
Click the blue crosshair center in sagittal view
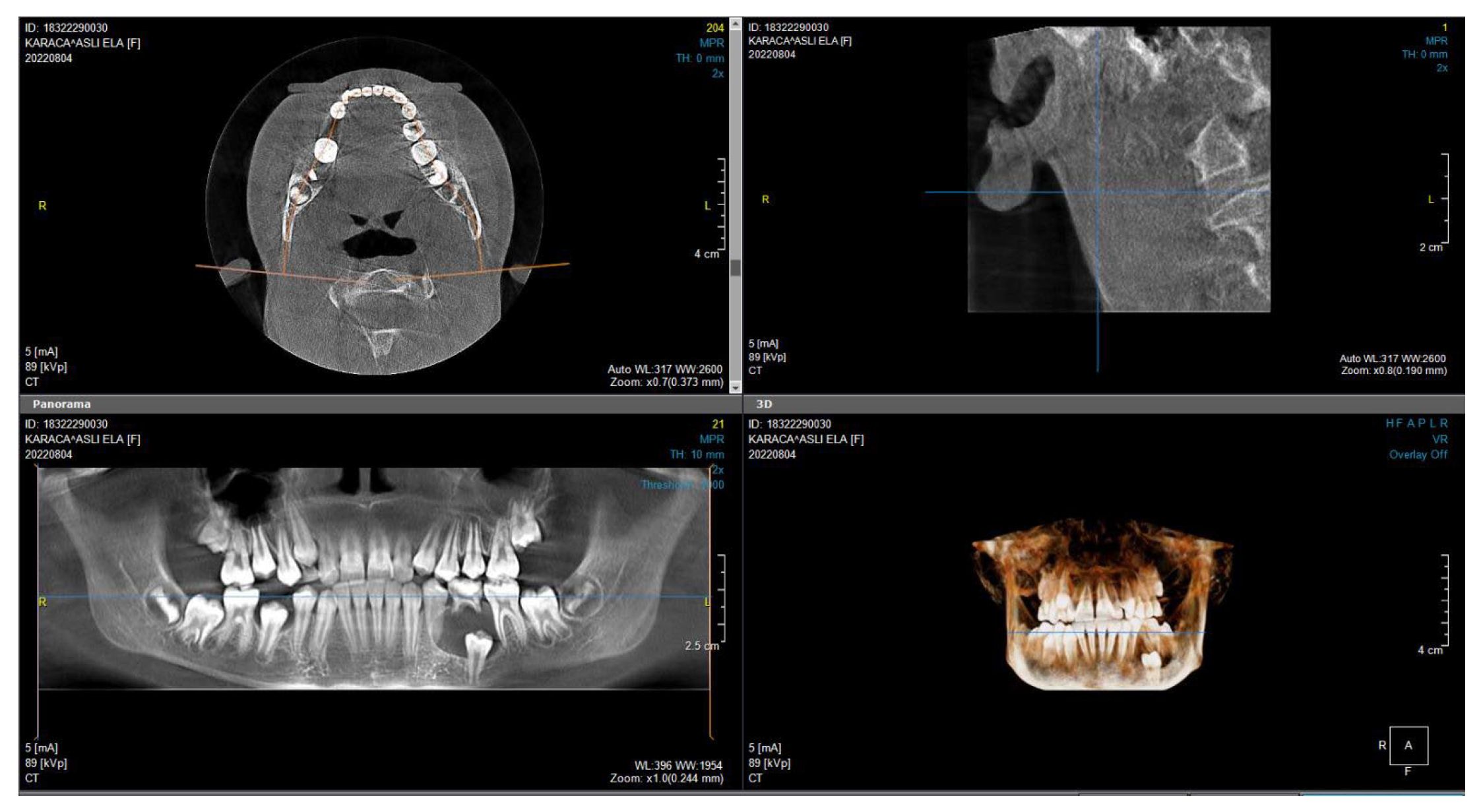(x=1098, y=192)
